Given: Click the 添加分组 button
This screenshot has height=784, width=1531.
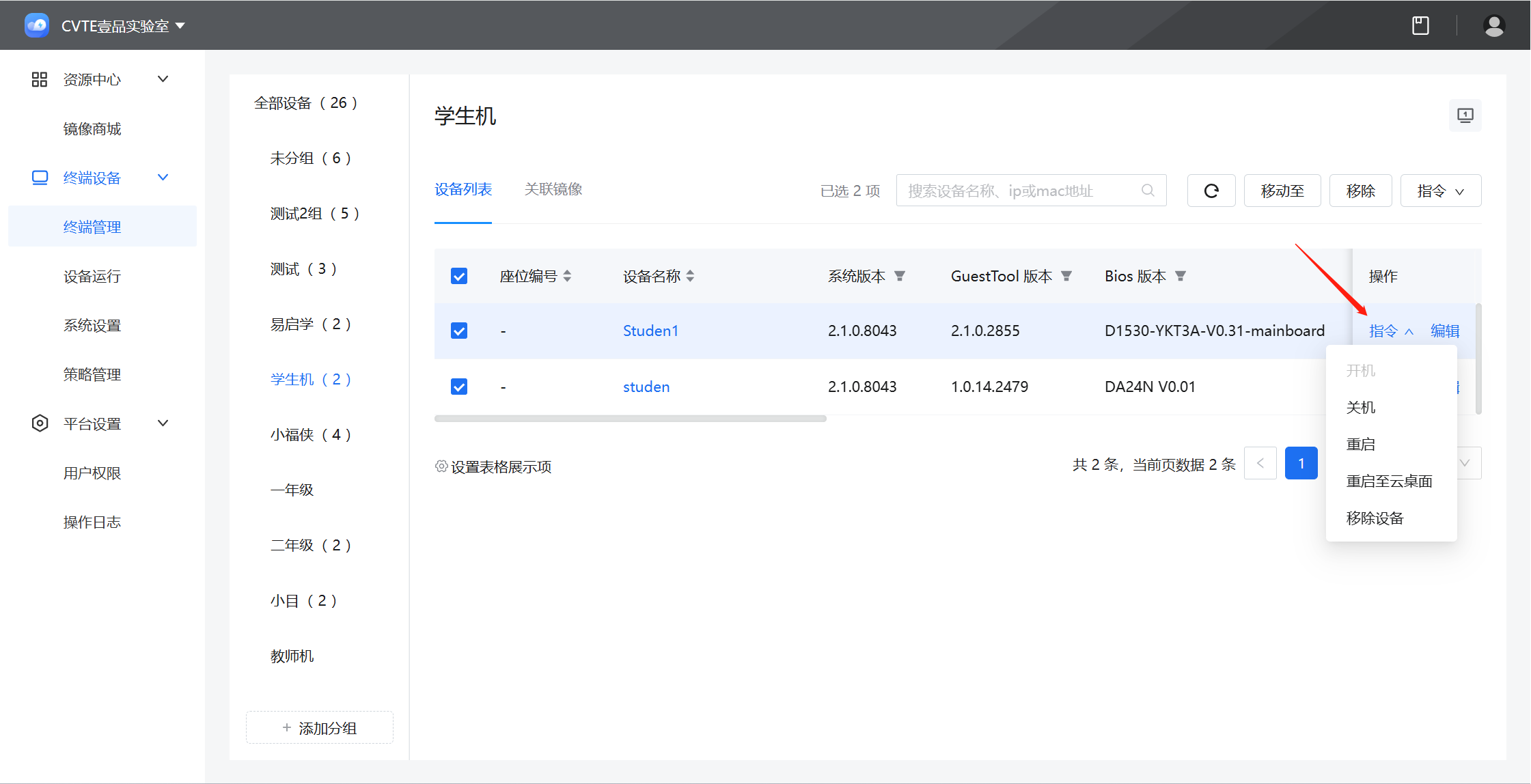Looking at the screenshot, I should [320, 728].
